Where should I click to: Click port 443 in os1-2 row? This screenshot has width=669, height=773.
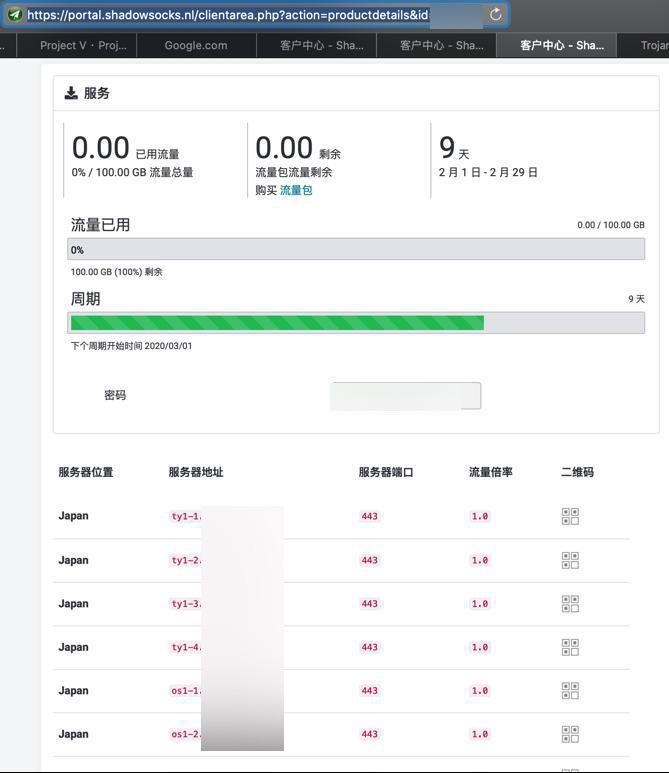pyautogui.click(x=369, y=734)
